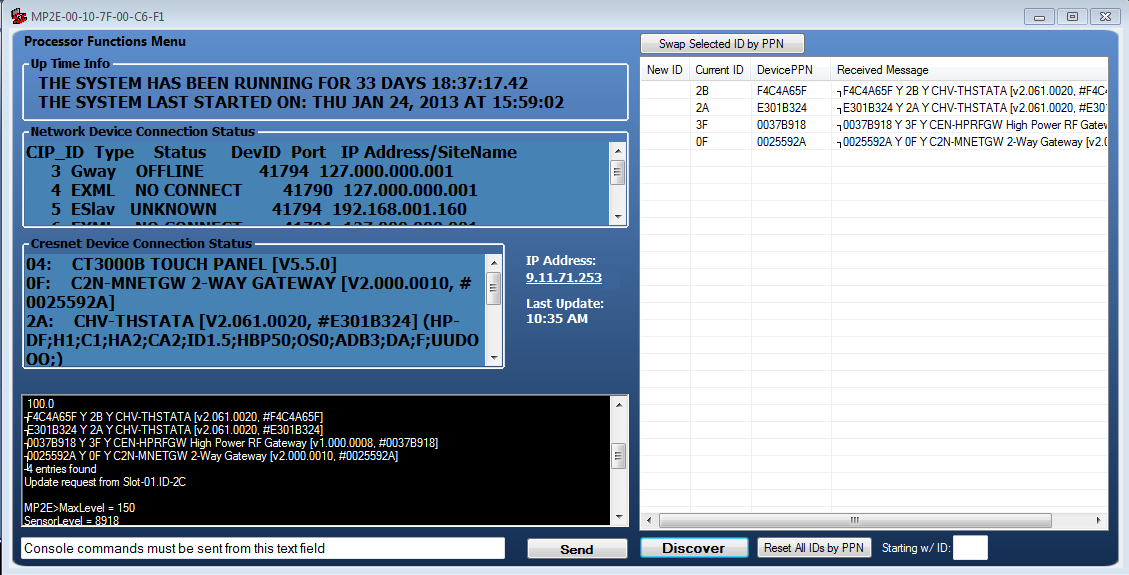Screen dimensions: 1129x575
Task: Click up arrow of Cresnet Device status scrollbar
Action: (x=494, y=263)
